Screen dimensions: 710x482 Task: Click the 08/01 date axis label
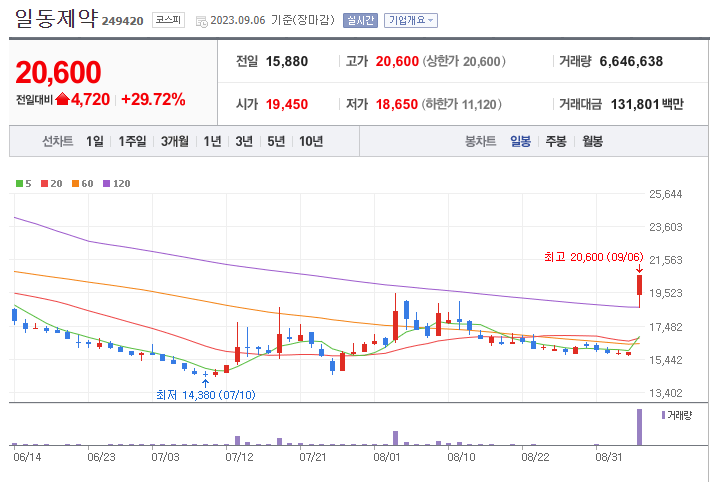pos(387,457)
